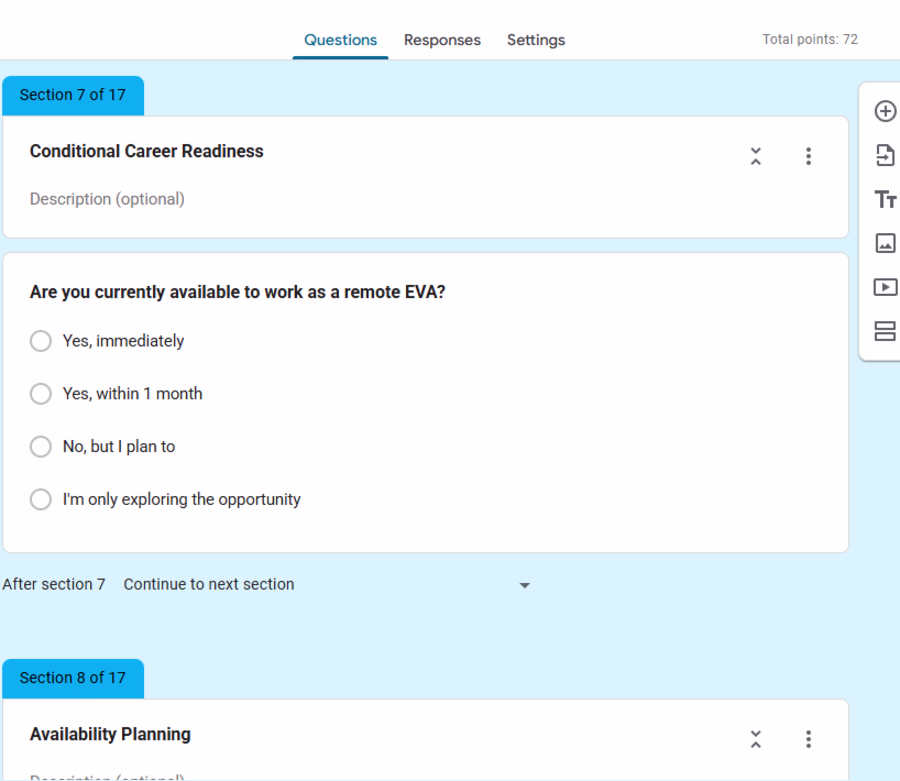Edit the section 7 Description (optional) field
Screen dimensions: 900x781
(x=107, y=199)
